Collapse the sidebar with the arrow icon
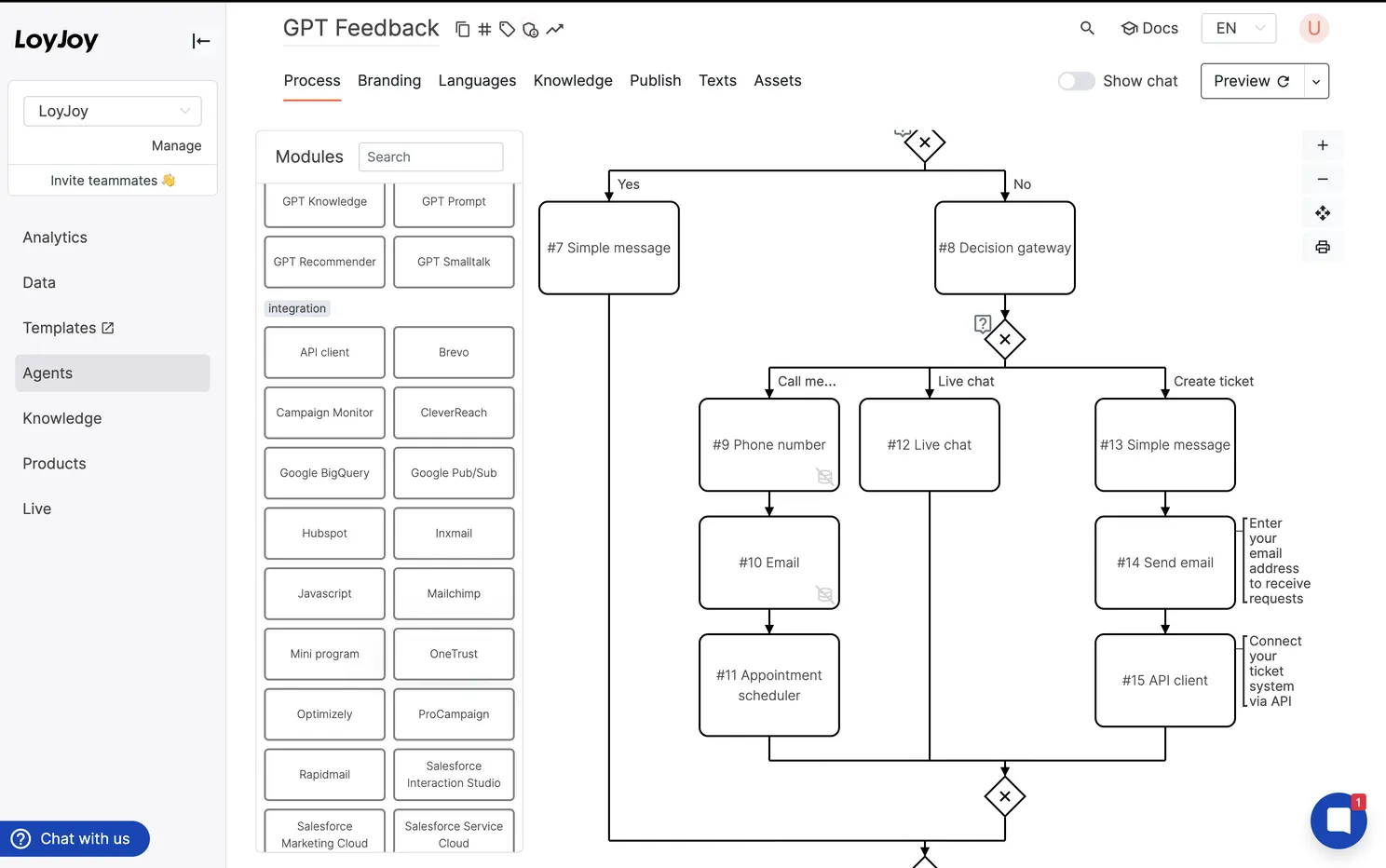Screen dimensions: 1386x868 pyautogui.click(x=200, y=41)
